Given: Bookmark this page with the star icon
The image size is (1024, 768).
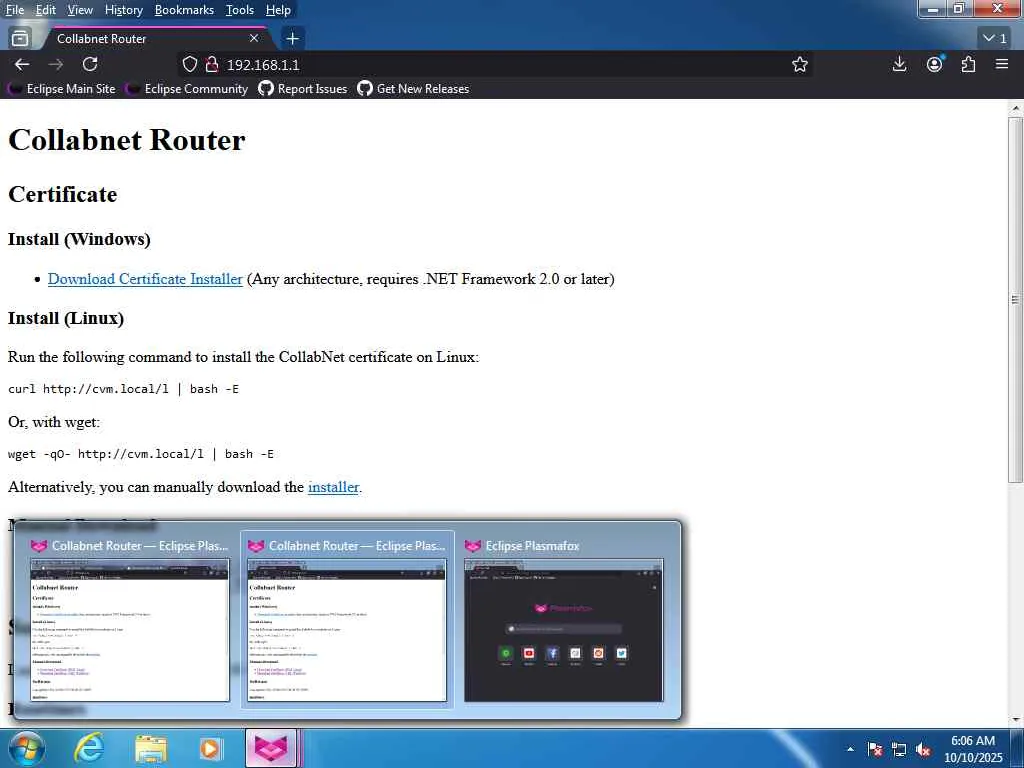Looking at the screenshot, I should [x=799, y=64].
